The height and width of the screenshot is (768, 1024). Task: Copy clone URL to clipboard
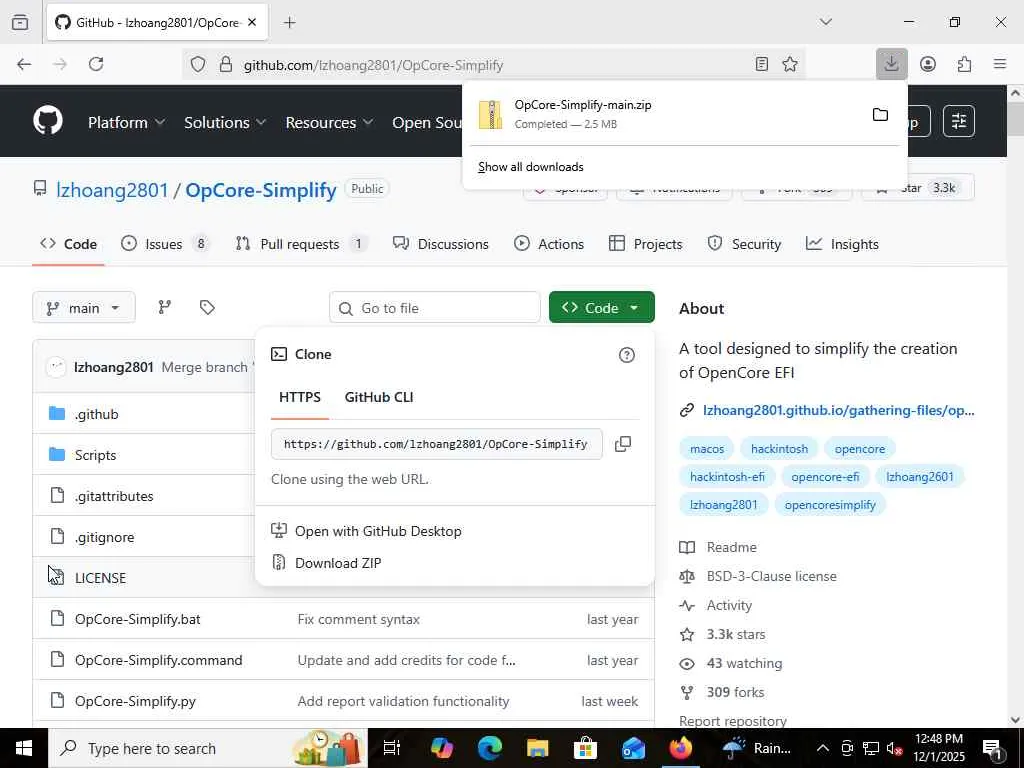tap(623, 444)
